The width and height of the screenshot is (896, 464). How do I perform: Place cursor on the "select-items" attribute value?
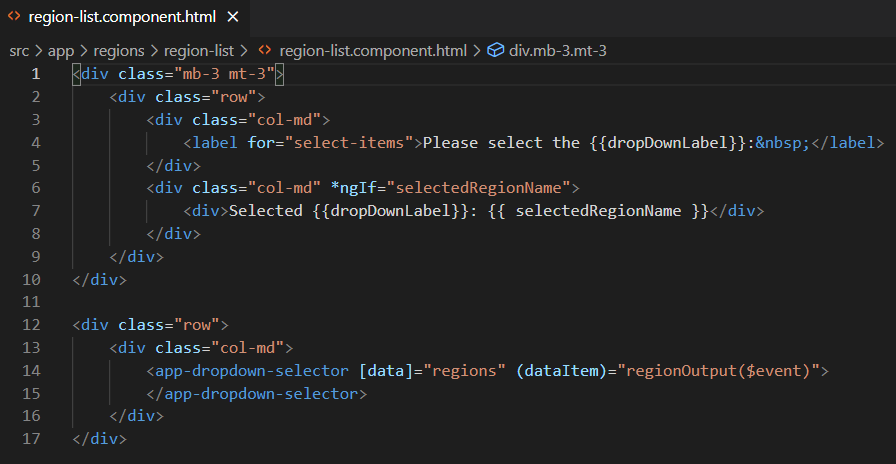click(x=350, y=143)
